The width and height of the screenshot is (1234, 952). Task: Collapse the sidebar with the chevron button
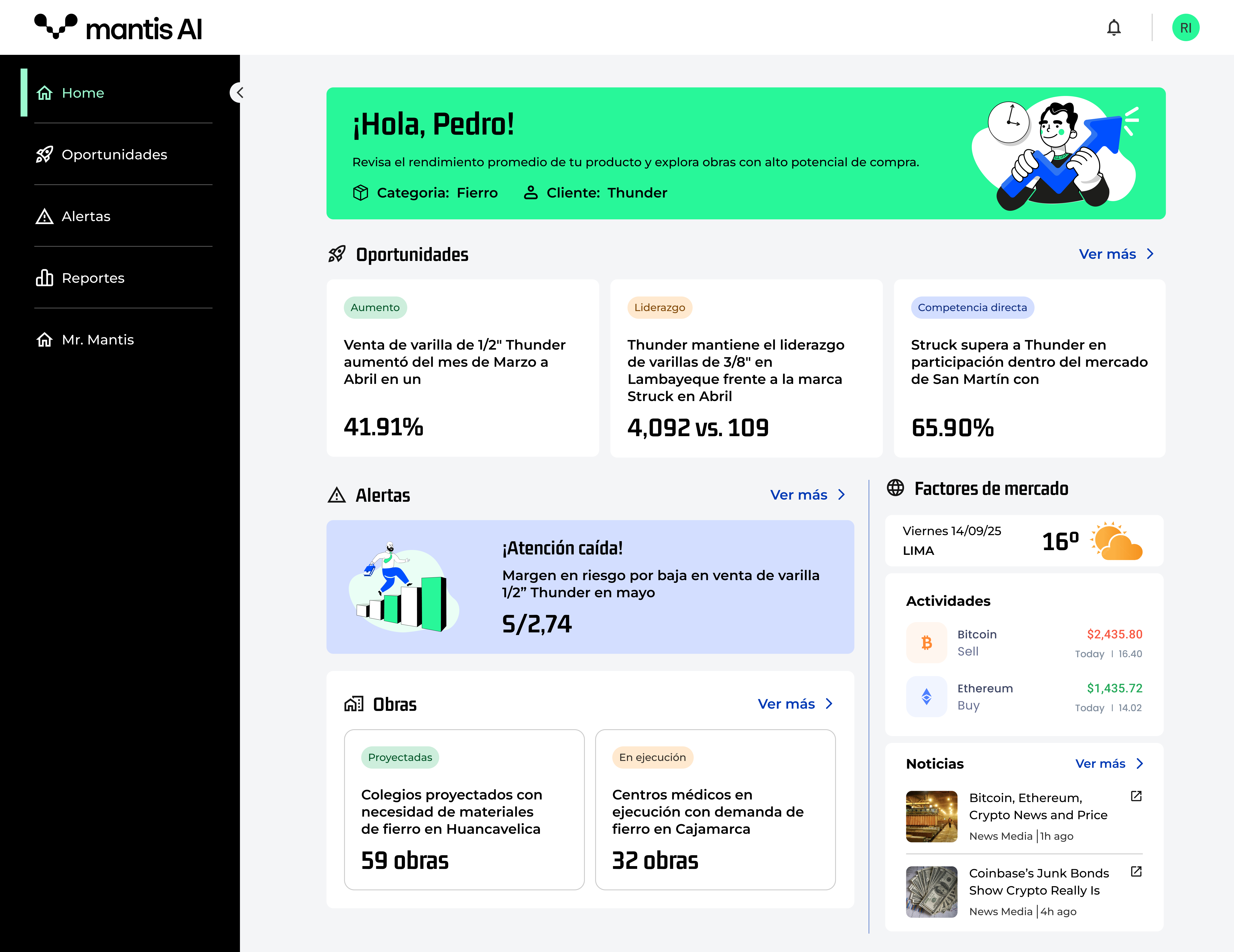(x=240, y=93)
